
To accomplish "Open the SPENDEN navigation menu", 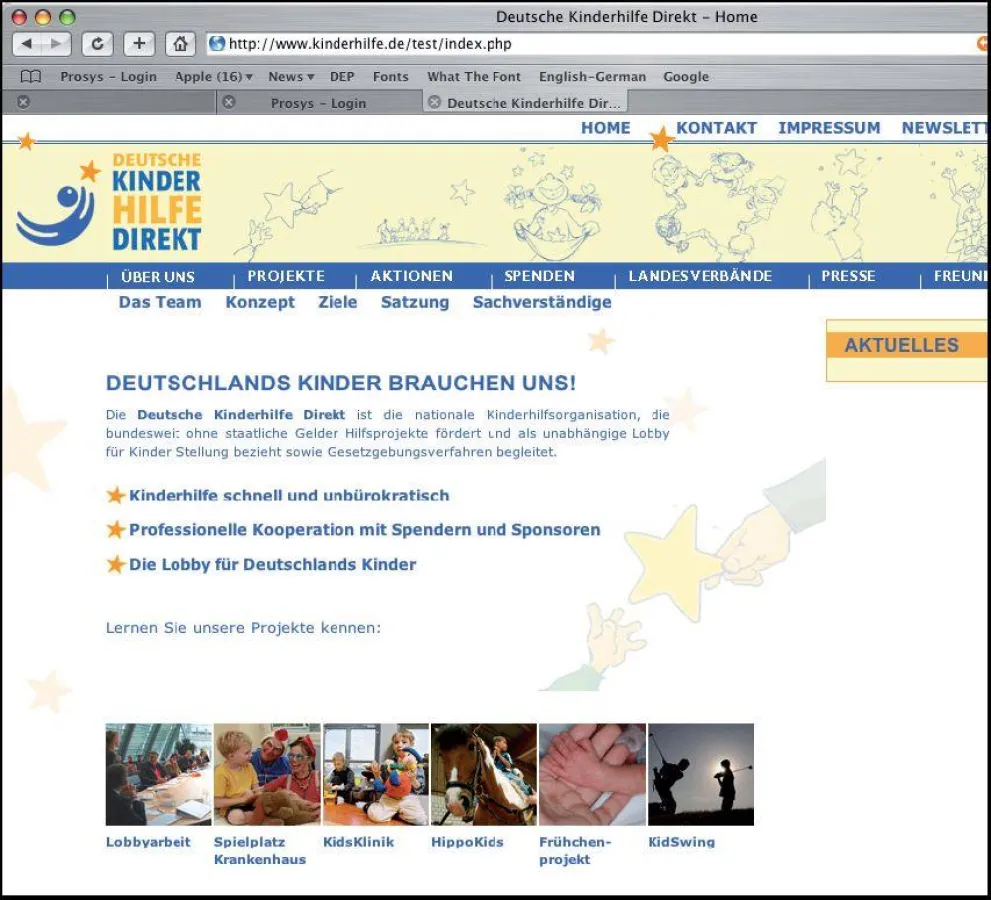I will (539, 276).
